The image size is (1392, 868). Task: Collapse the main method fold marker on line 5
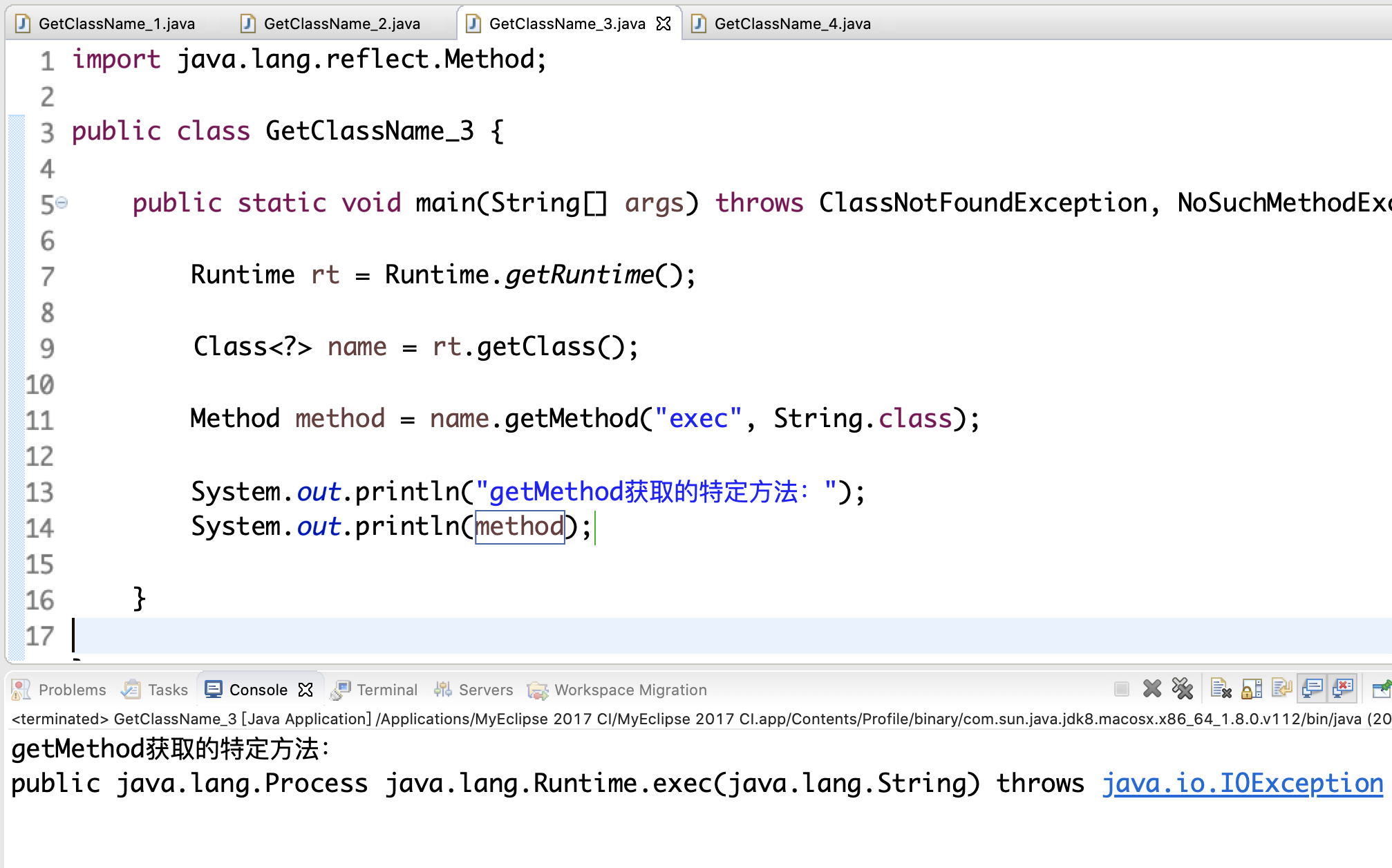pos(62,202)
